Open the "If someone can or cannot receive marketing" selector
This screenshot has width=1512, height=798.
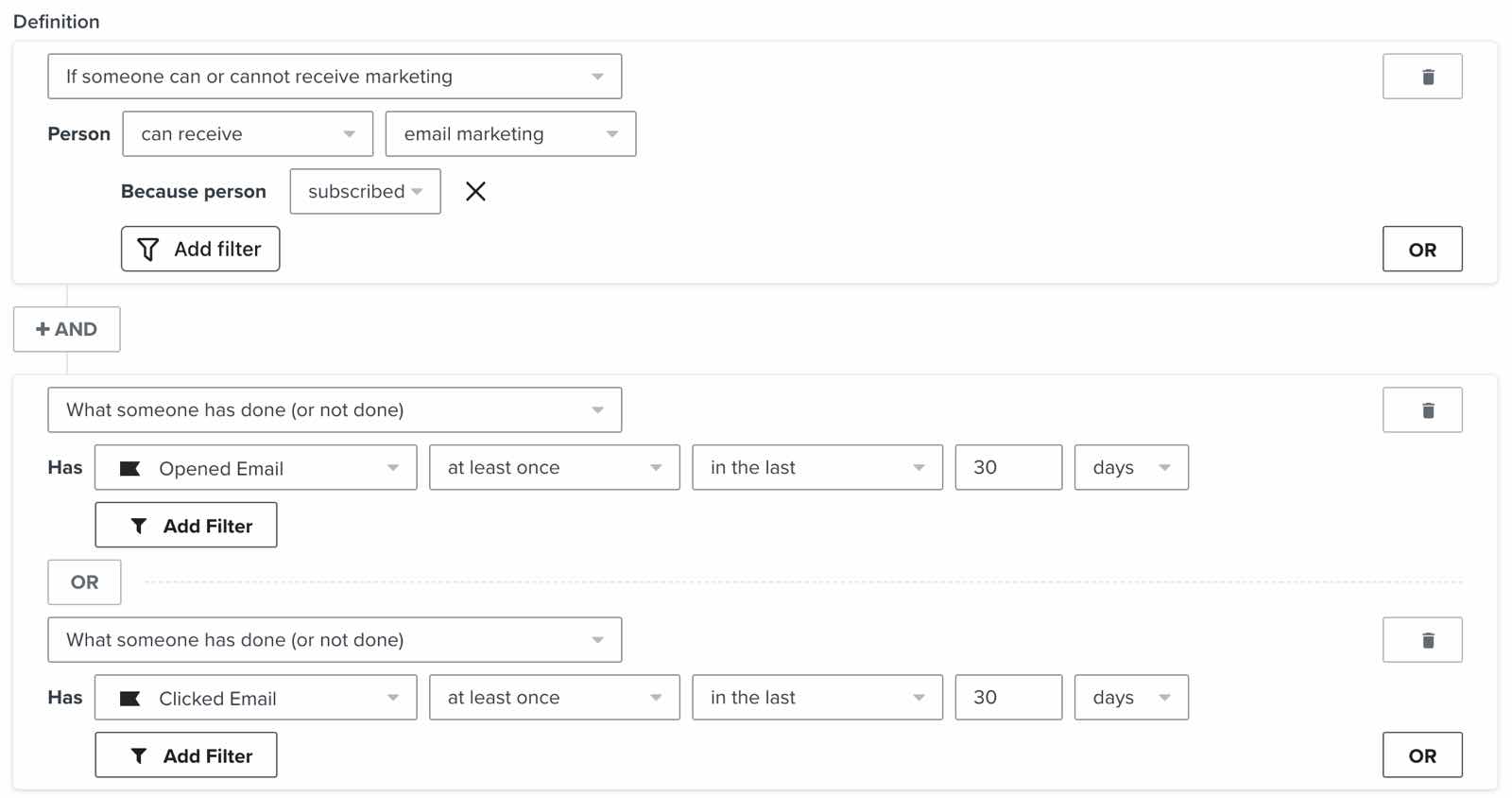(335, 76)
